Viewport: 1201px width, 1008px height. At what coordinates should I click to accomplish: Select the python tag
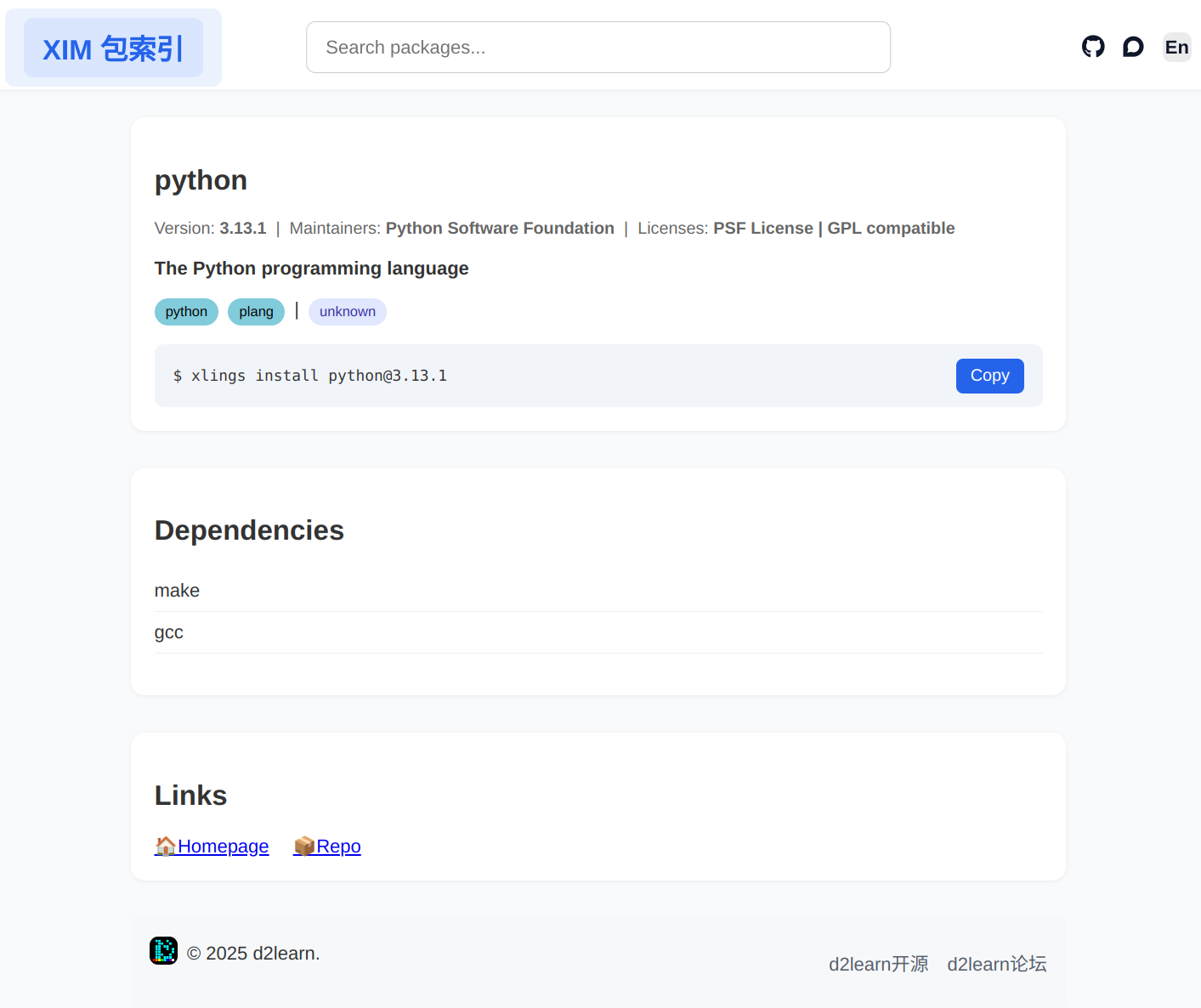[186, 312]
